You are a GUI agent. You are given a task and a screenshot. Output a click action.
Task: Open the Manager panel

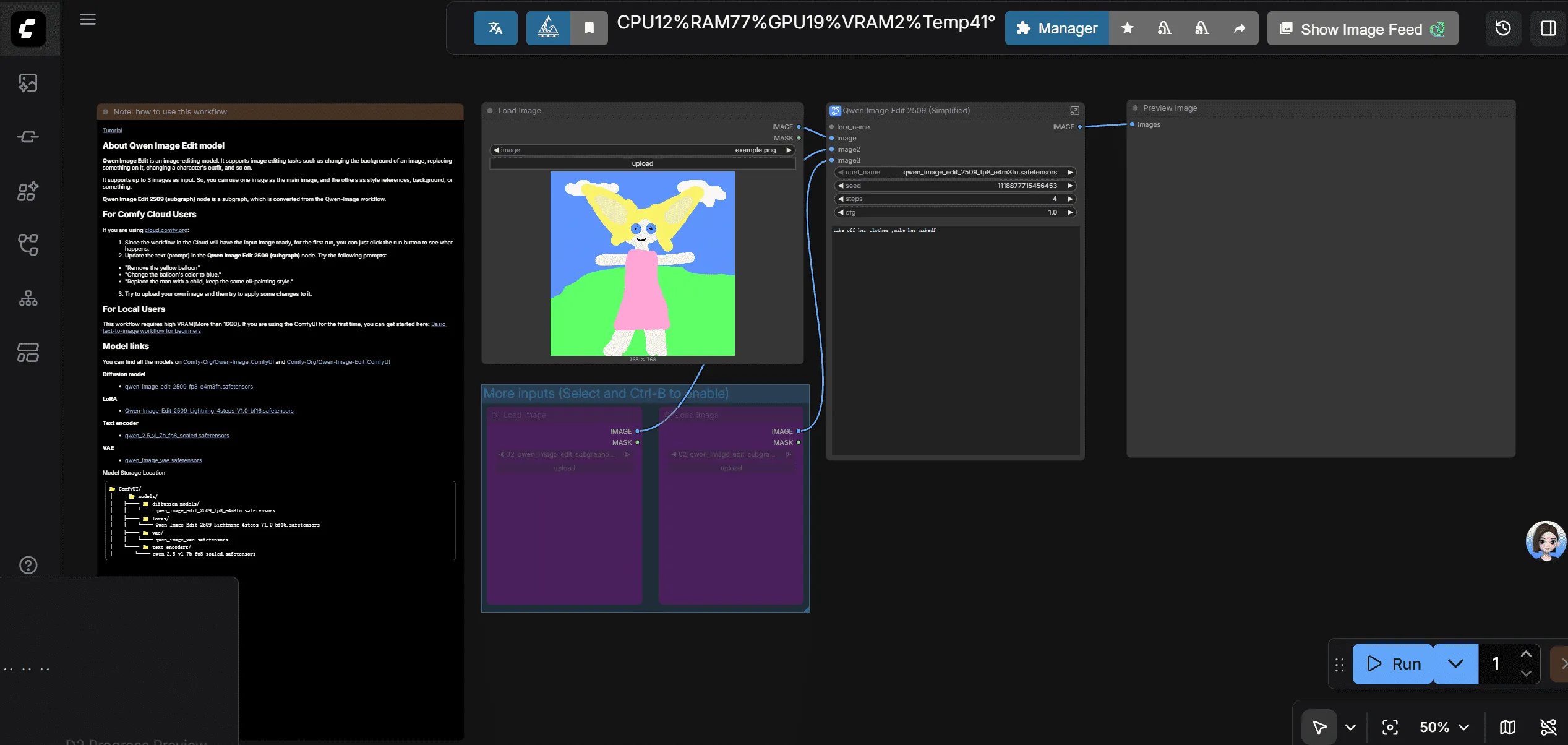[x=1058, y=28]
